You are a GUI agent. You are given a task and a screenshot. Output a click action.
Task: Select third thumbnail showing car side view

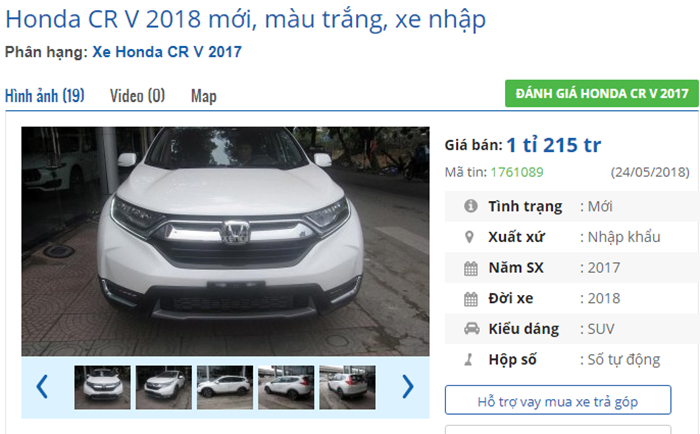(x=225, y=387)
